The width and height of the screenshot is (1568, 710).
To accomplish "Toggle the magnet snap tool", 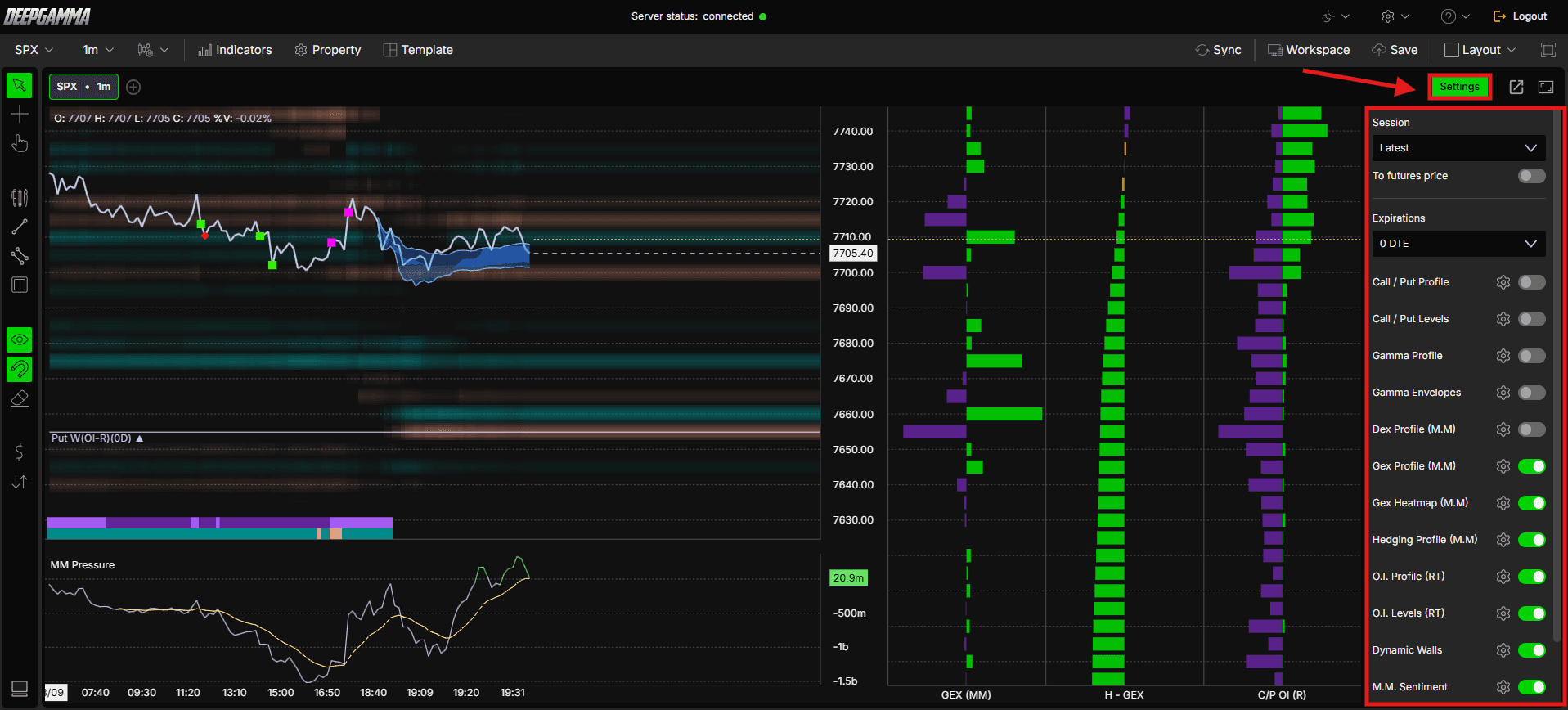I will click(x=20, y=369).
